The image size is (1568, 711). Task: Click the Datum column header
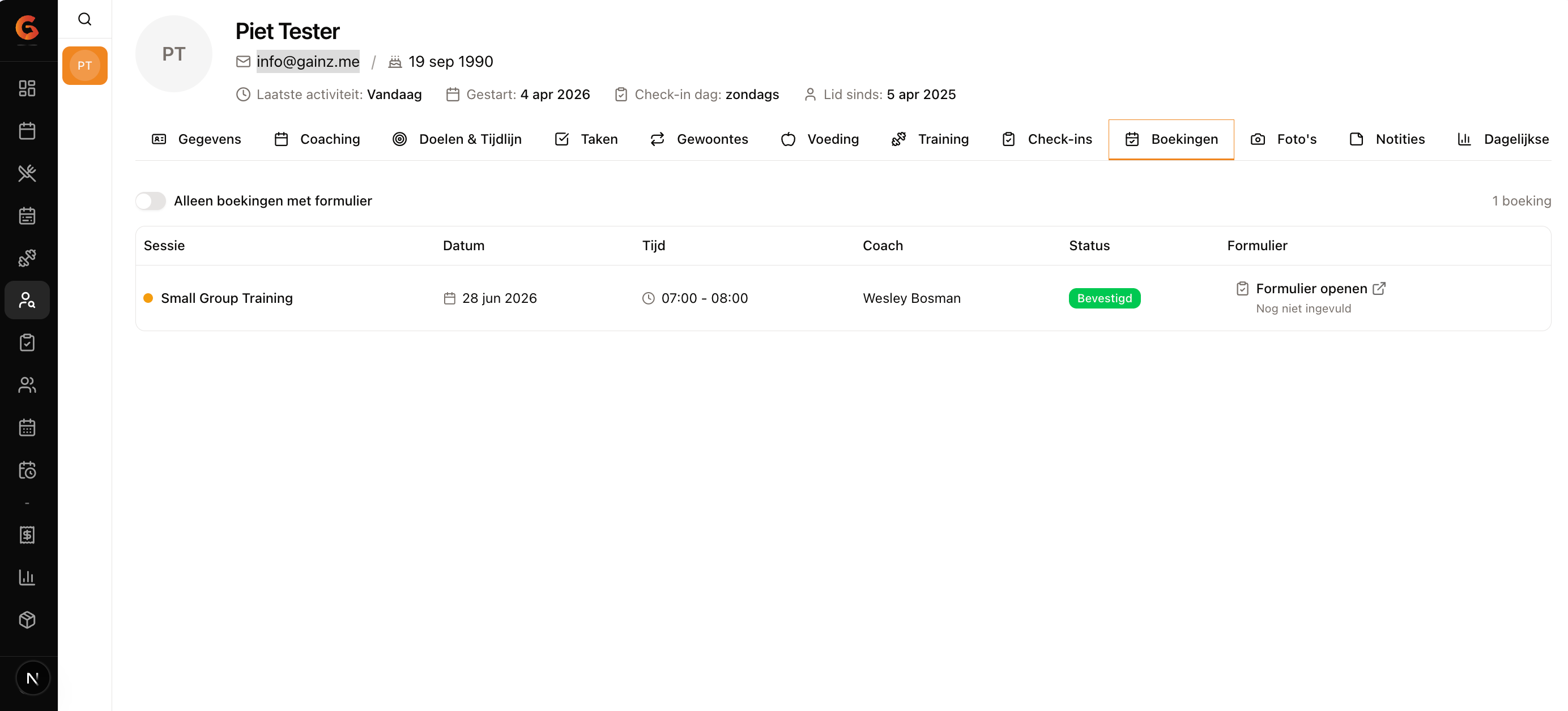464,246
